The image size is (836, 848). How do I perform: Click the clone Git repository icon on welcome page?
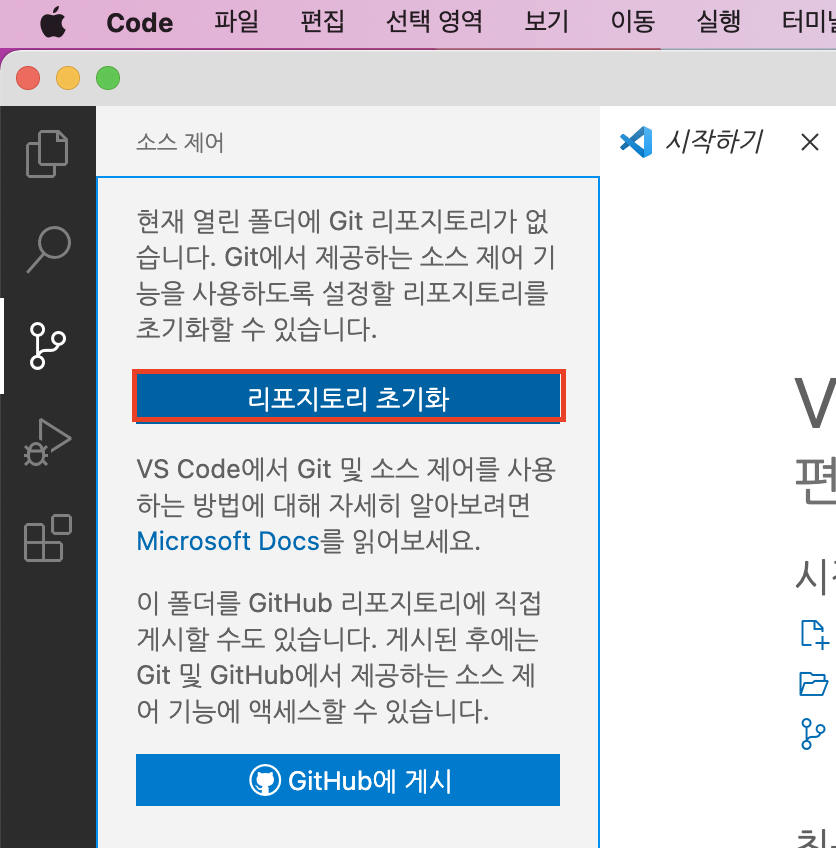point(813,734)
